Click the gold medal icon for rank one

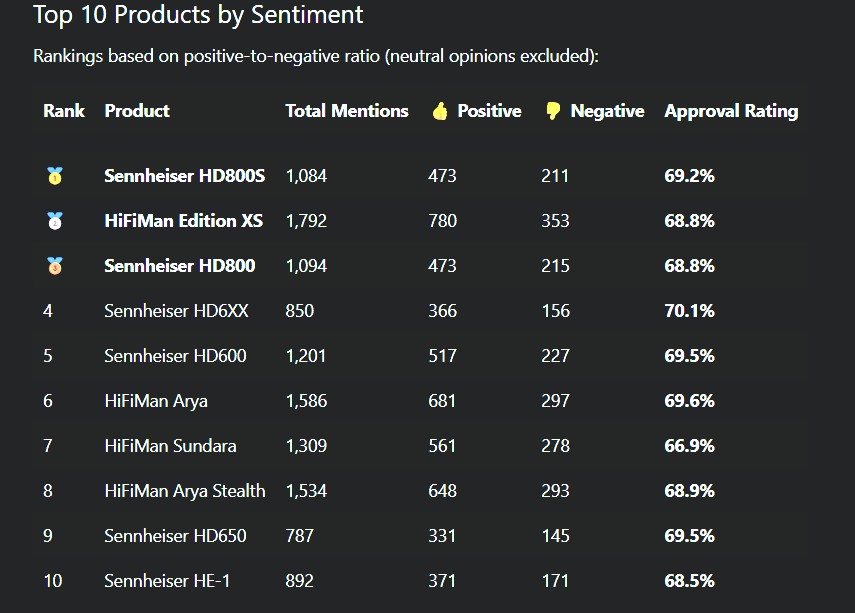(x=55, y=176)
